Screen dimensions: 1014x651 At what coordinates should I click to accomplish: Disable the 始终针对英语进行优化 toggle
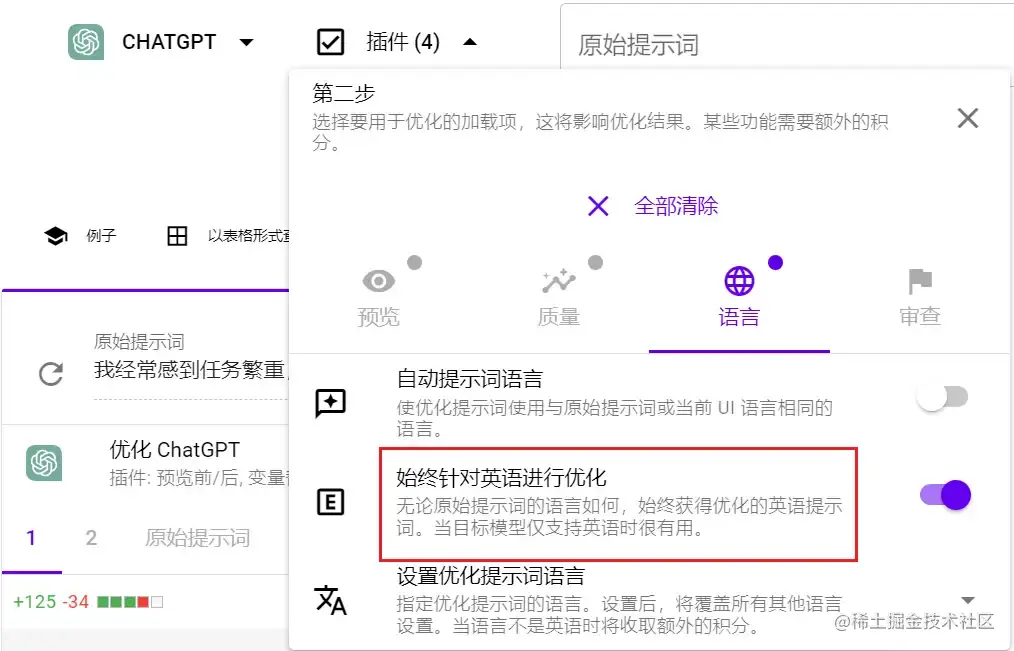[945, 495]
